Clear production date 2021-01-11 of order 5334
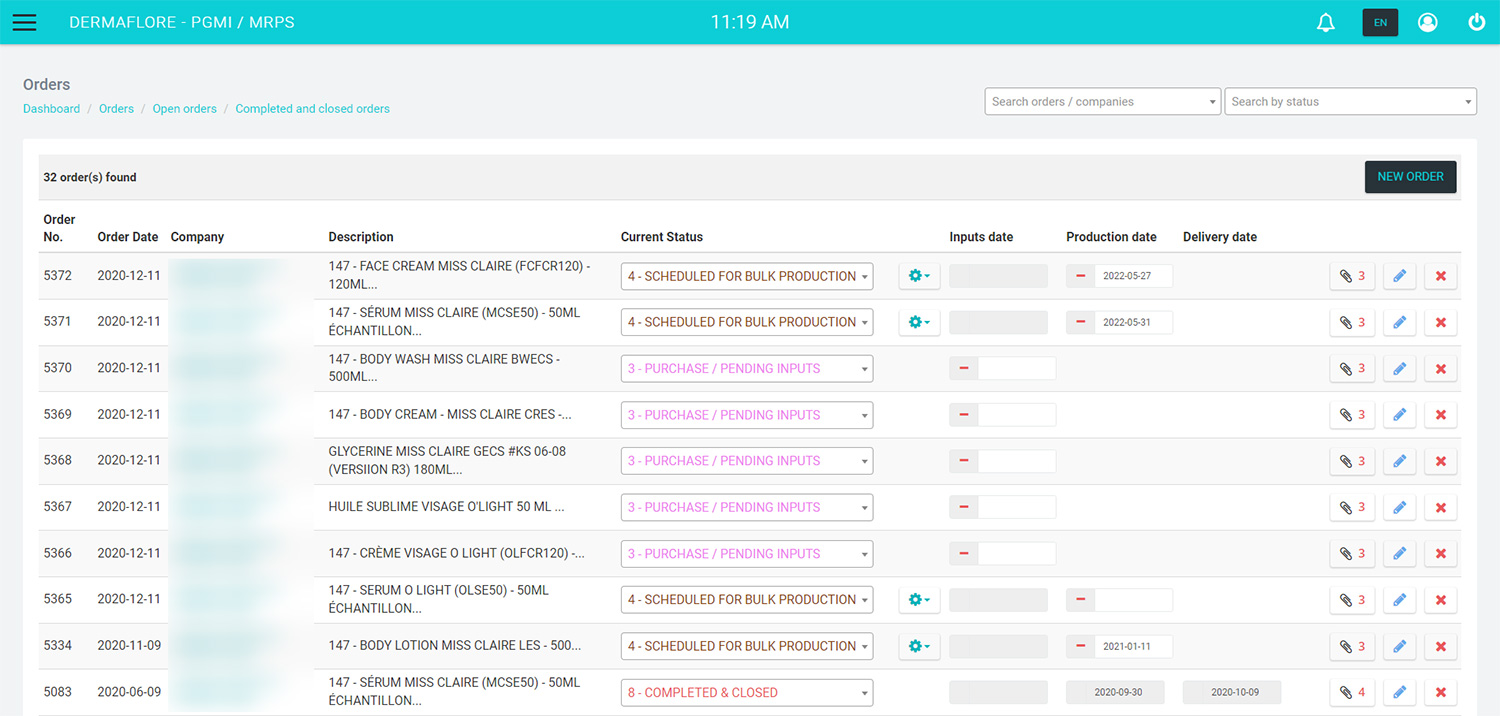The height and width of the screenshot is (716, 1500). [x=1080, y=646]
